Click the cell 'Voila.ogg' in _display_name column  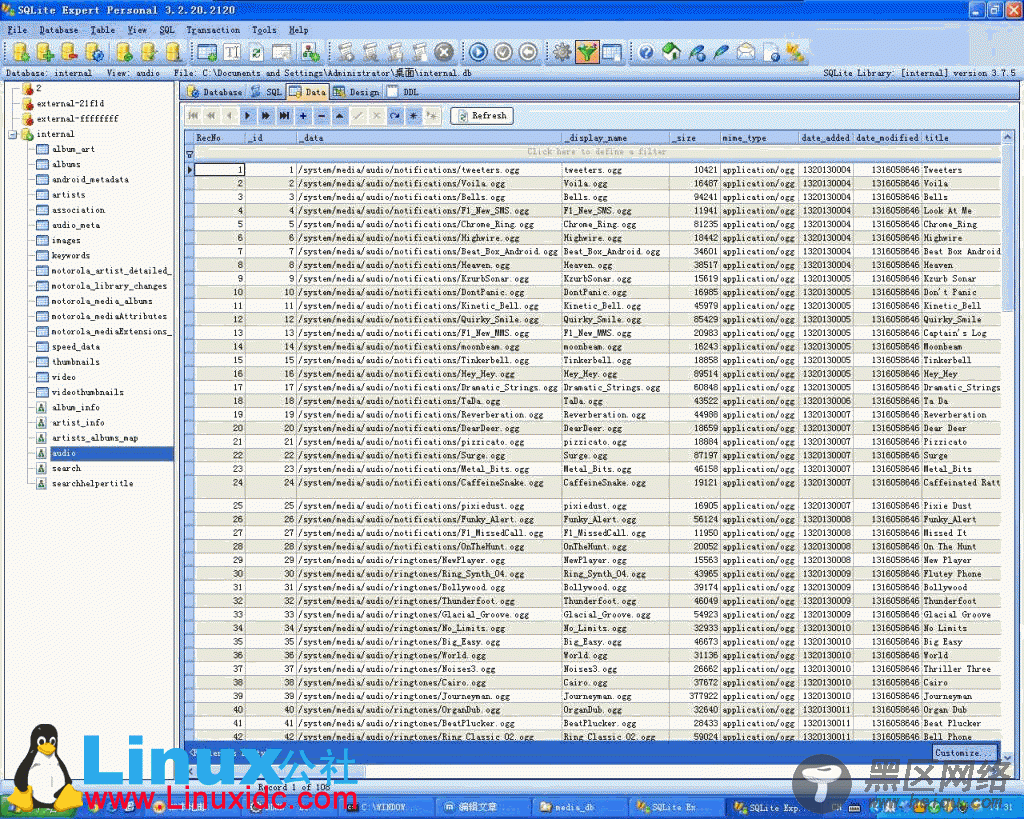615,184
